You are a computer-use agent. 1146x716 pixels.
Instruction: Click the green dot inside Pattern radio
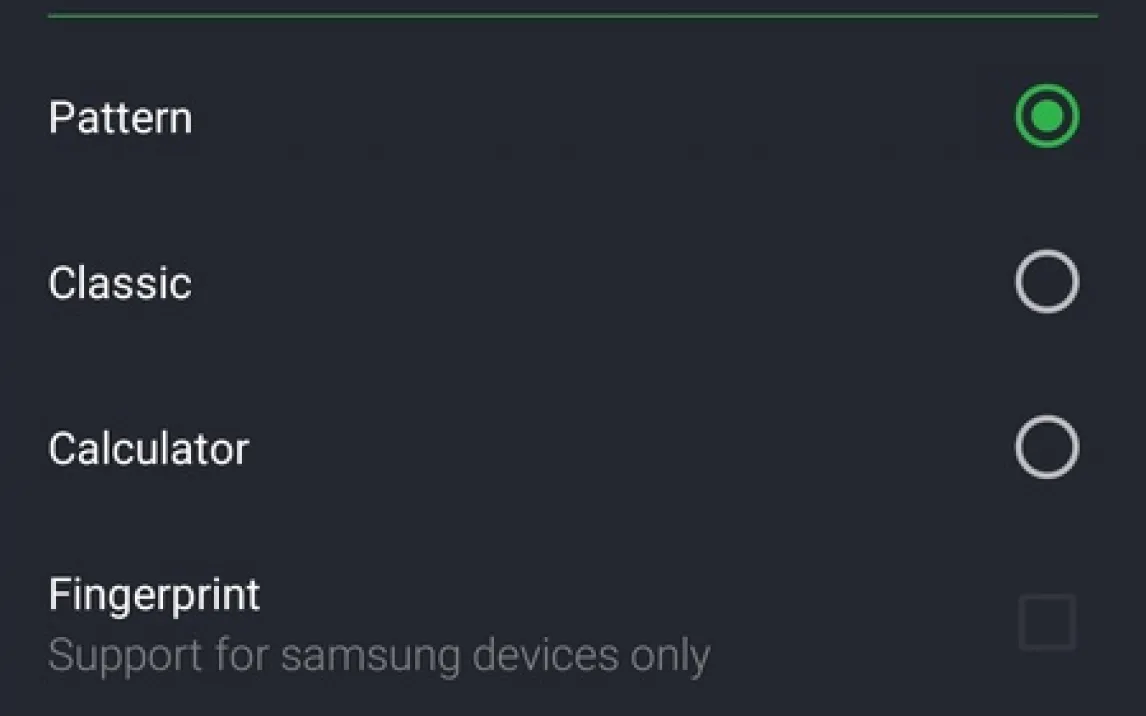1047,117
